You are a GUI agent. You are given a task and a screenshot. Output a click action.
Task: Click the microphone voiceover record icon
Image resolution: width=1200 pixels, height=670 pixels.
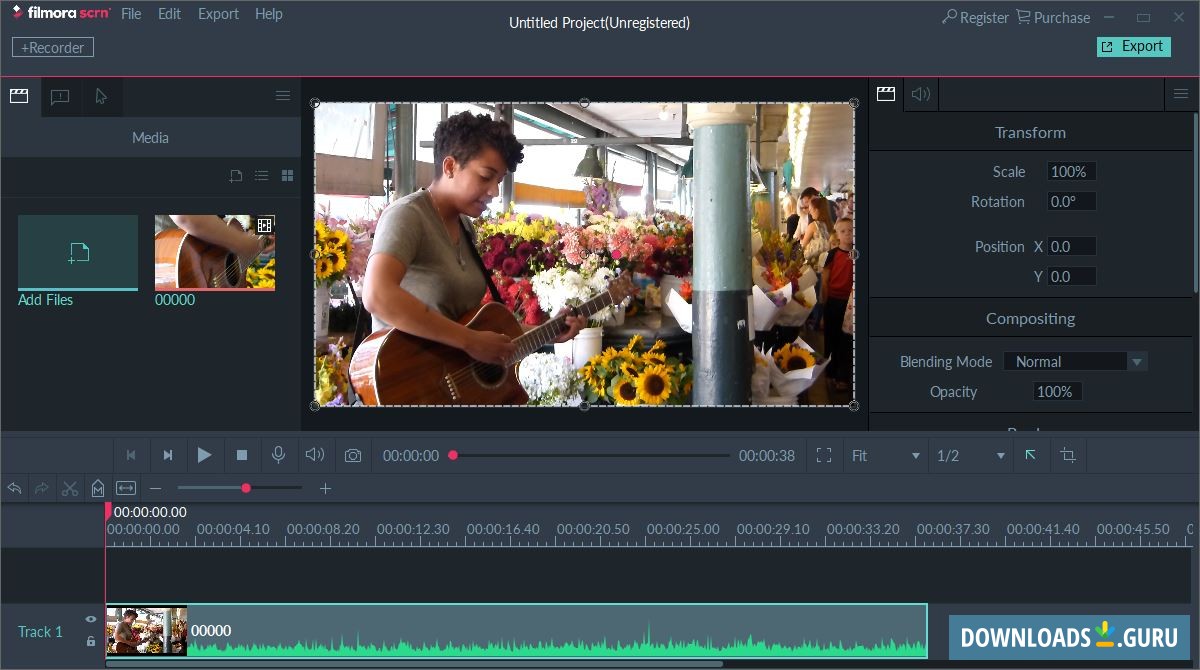279,455
